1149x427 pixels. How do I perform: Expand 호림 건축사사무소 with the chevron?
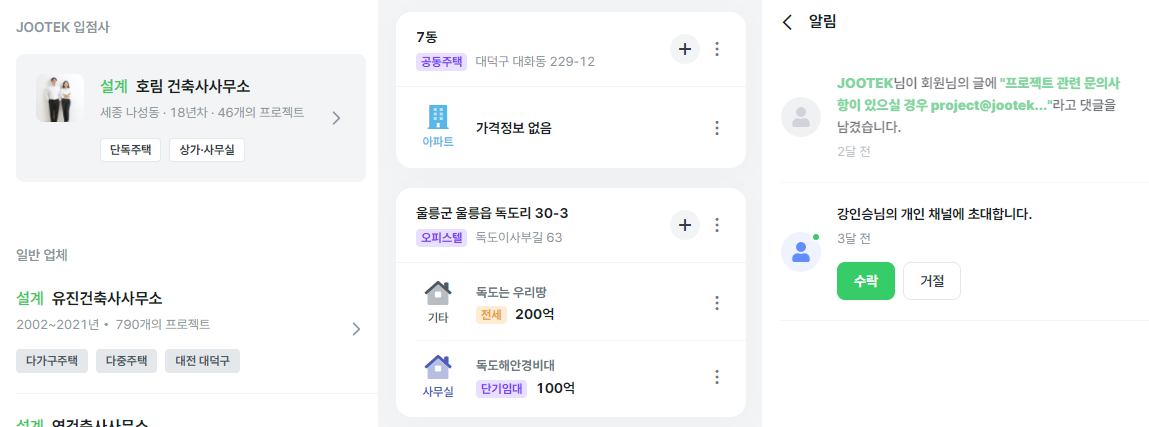[336, 118]
